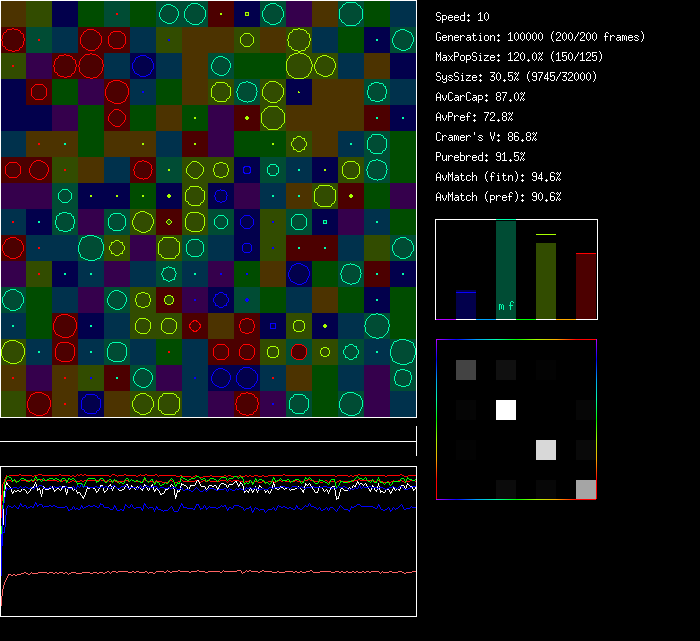Select the dark red histogram bar
Screen dimensions: 700x641
tap(586, 286)
